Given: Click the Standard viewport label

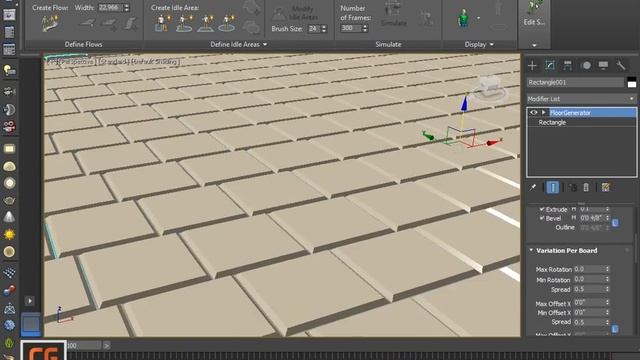Looking at the screenshot, I should [x=113, y=62].
